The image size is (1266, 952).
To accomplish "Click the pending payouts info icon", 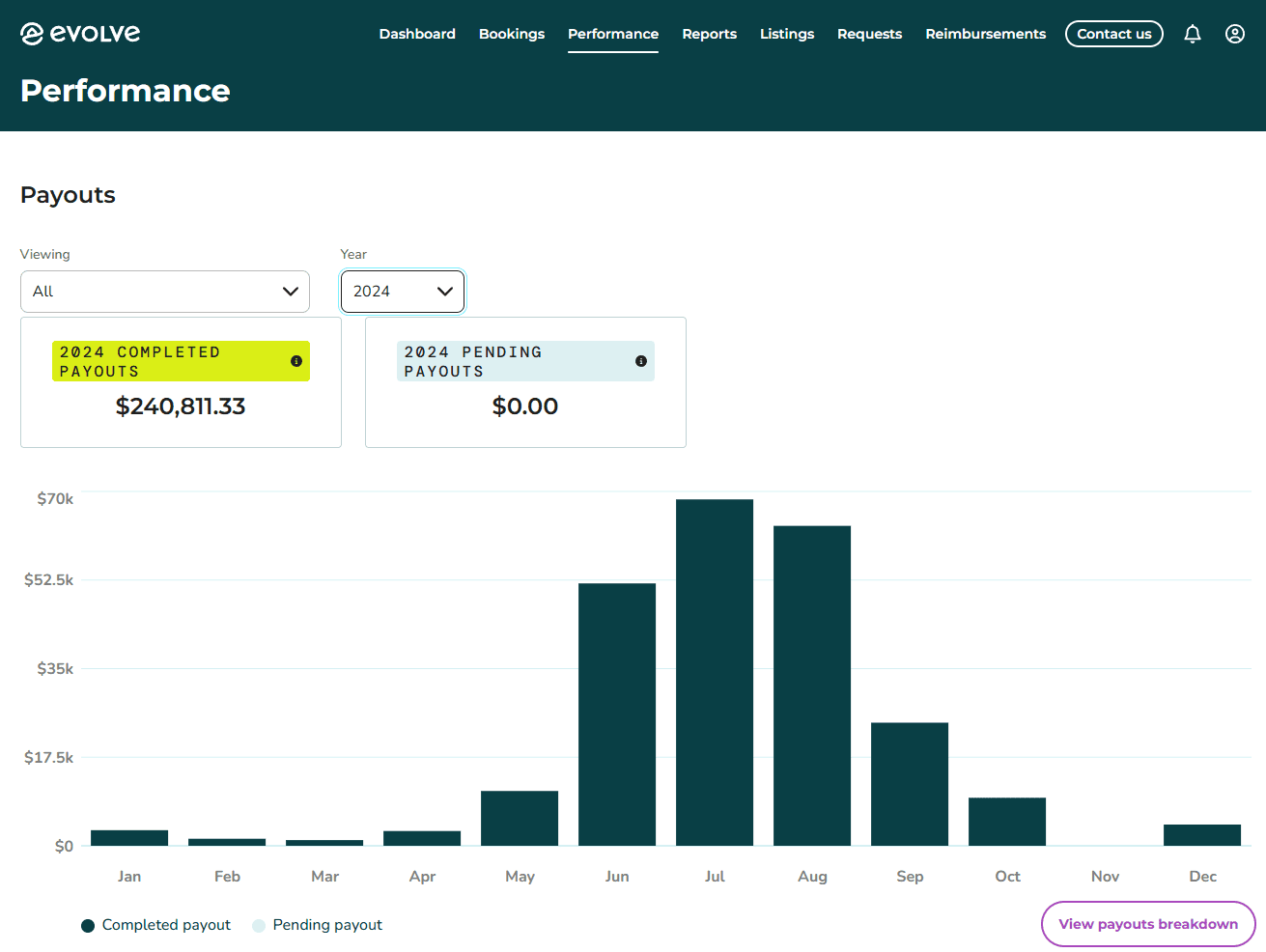I will (x=641, y=361).
